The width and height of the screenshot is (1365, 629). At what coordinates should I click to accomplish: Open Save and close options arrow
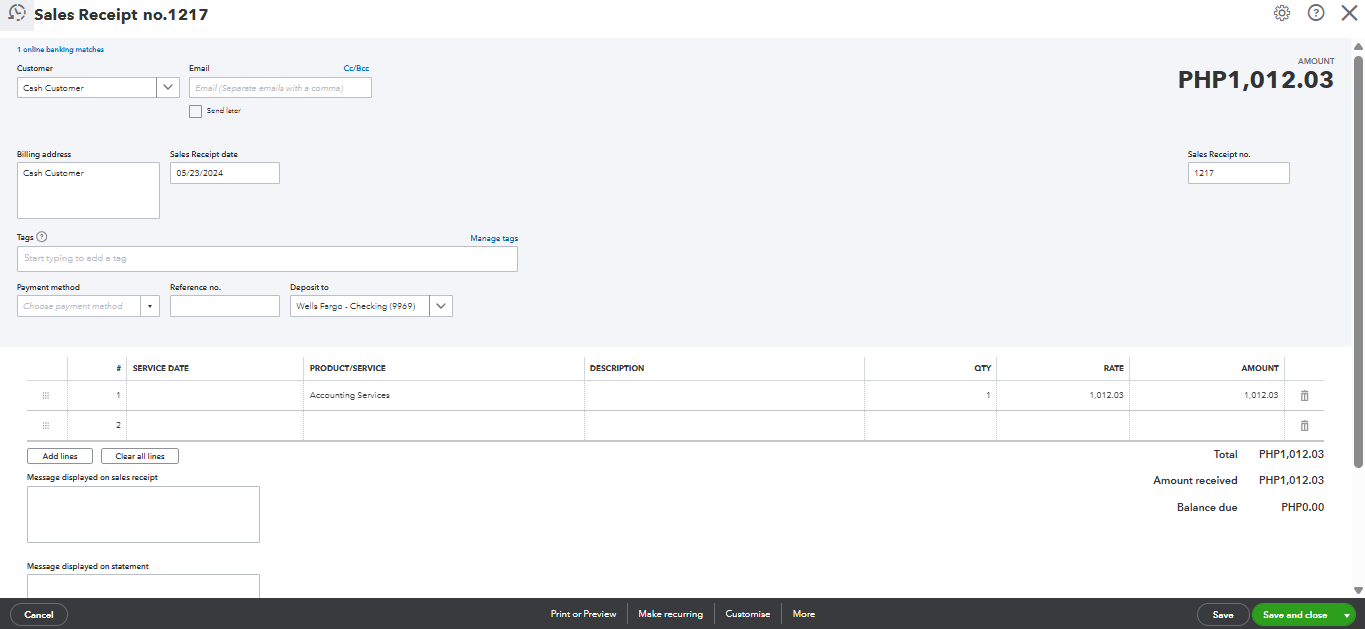[x=1348, y=615]
